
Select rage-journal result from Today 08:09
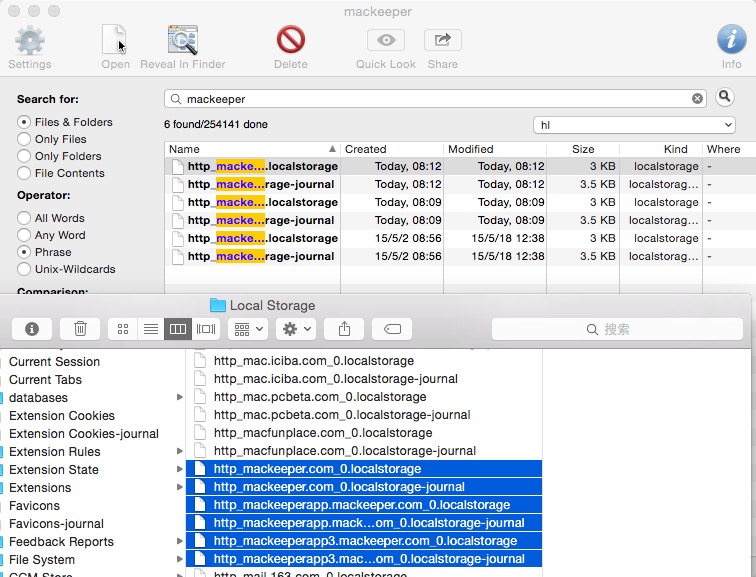point(460,220)
